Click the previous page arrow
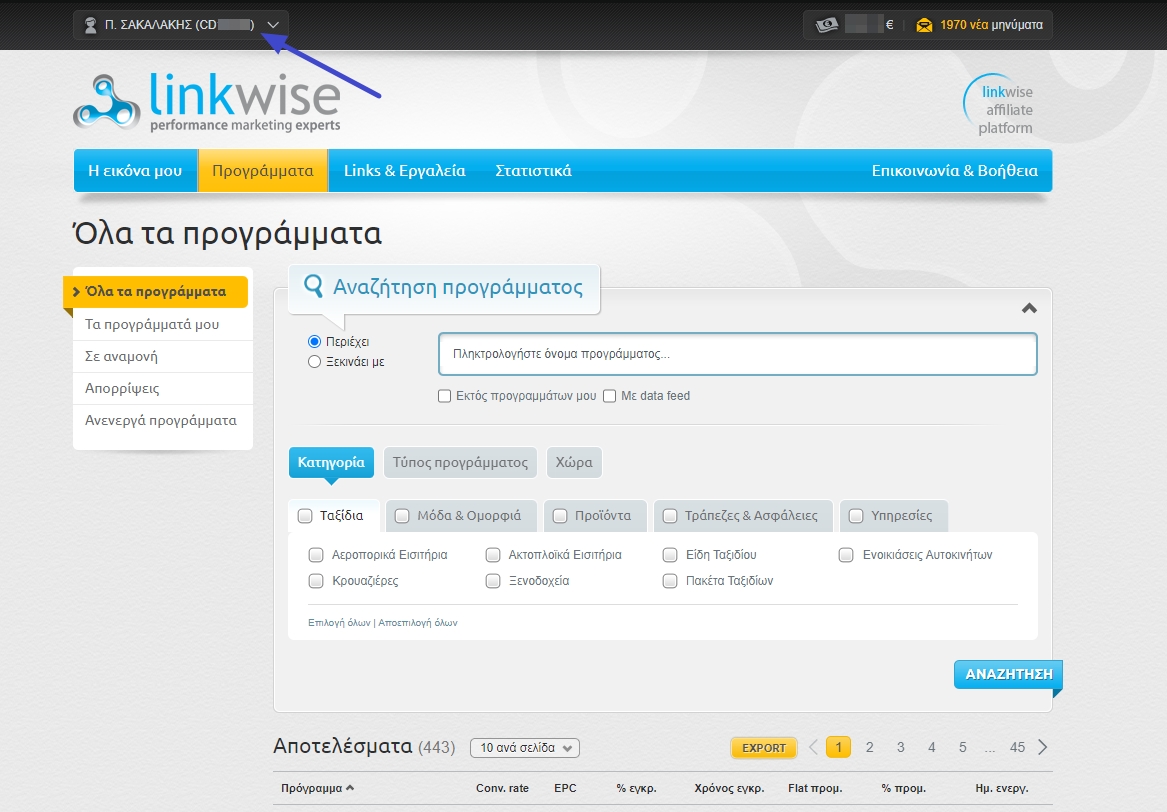Image resolution: width=1167 pixels, height=812 pixels. (x=813, y=747)
